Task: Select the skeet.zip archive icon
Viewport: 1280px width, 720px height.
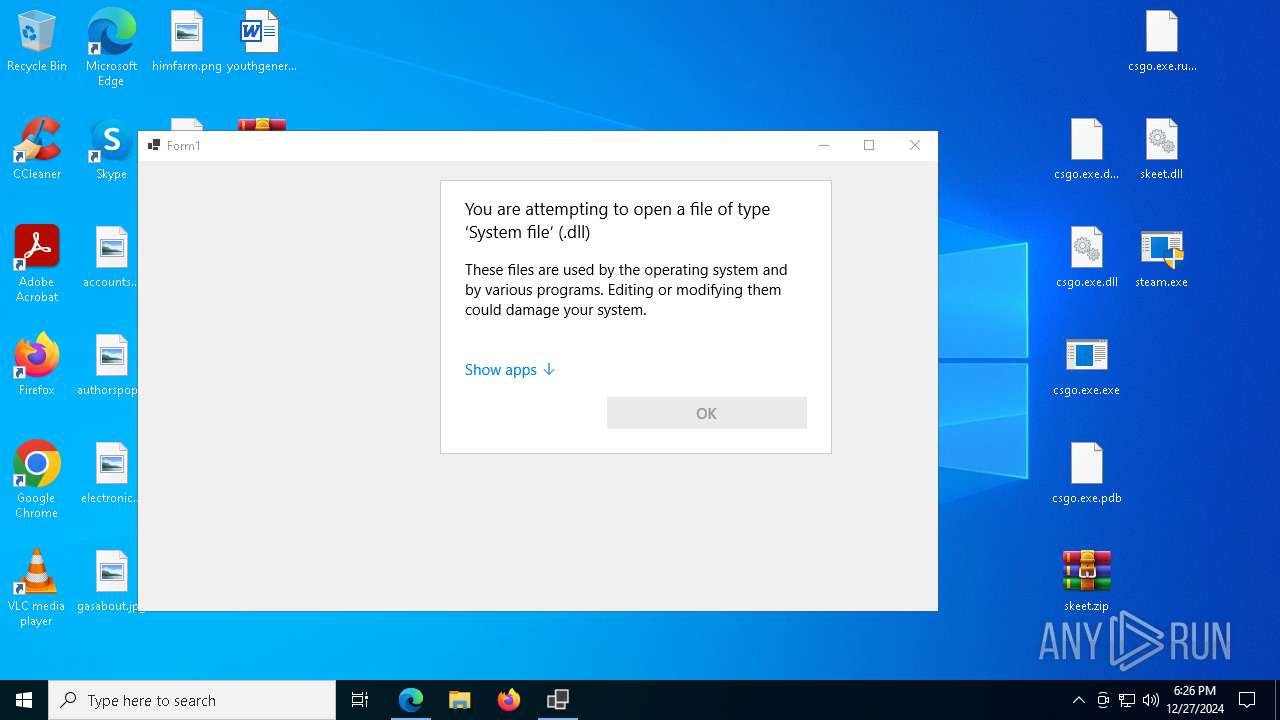Action: tap(1087, 582)
